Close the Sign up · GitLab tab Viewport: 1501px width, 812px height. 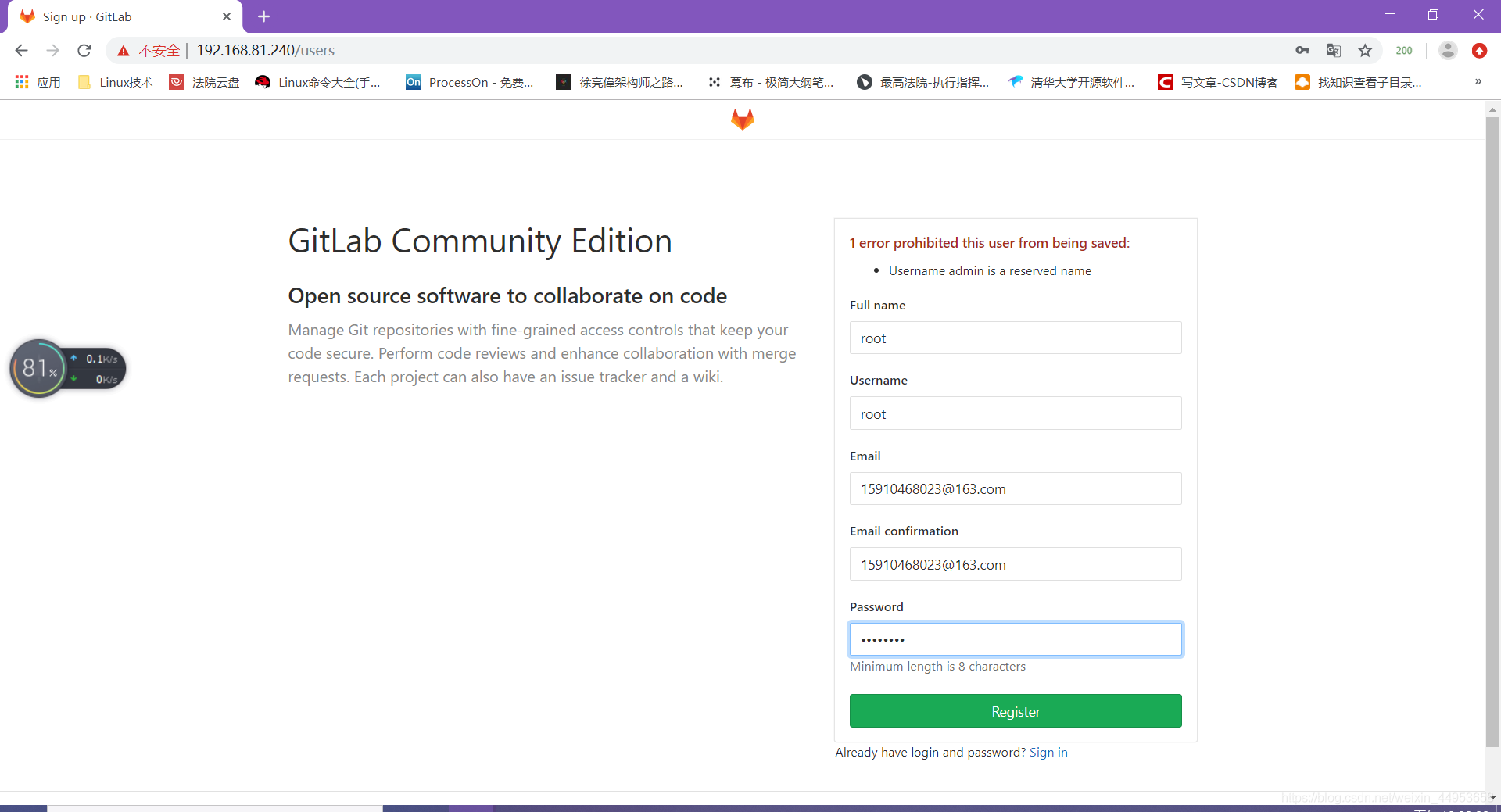227,16
